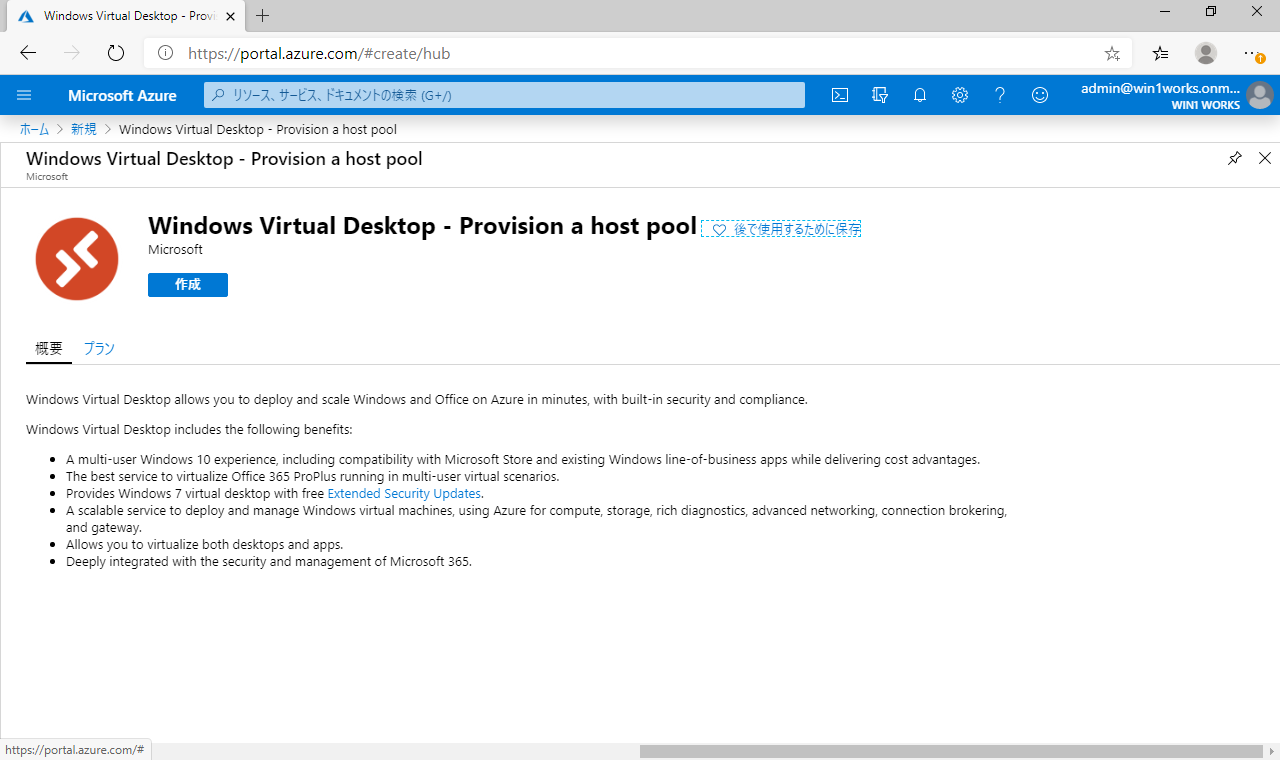1280x760 pixels.
Task: Click the Microsoft Azure portal title
Action: point(122,95)
